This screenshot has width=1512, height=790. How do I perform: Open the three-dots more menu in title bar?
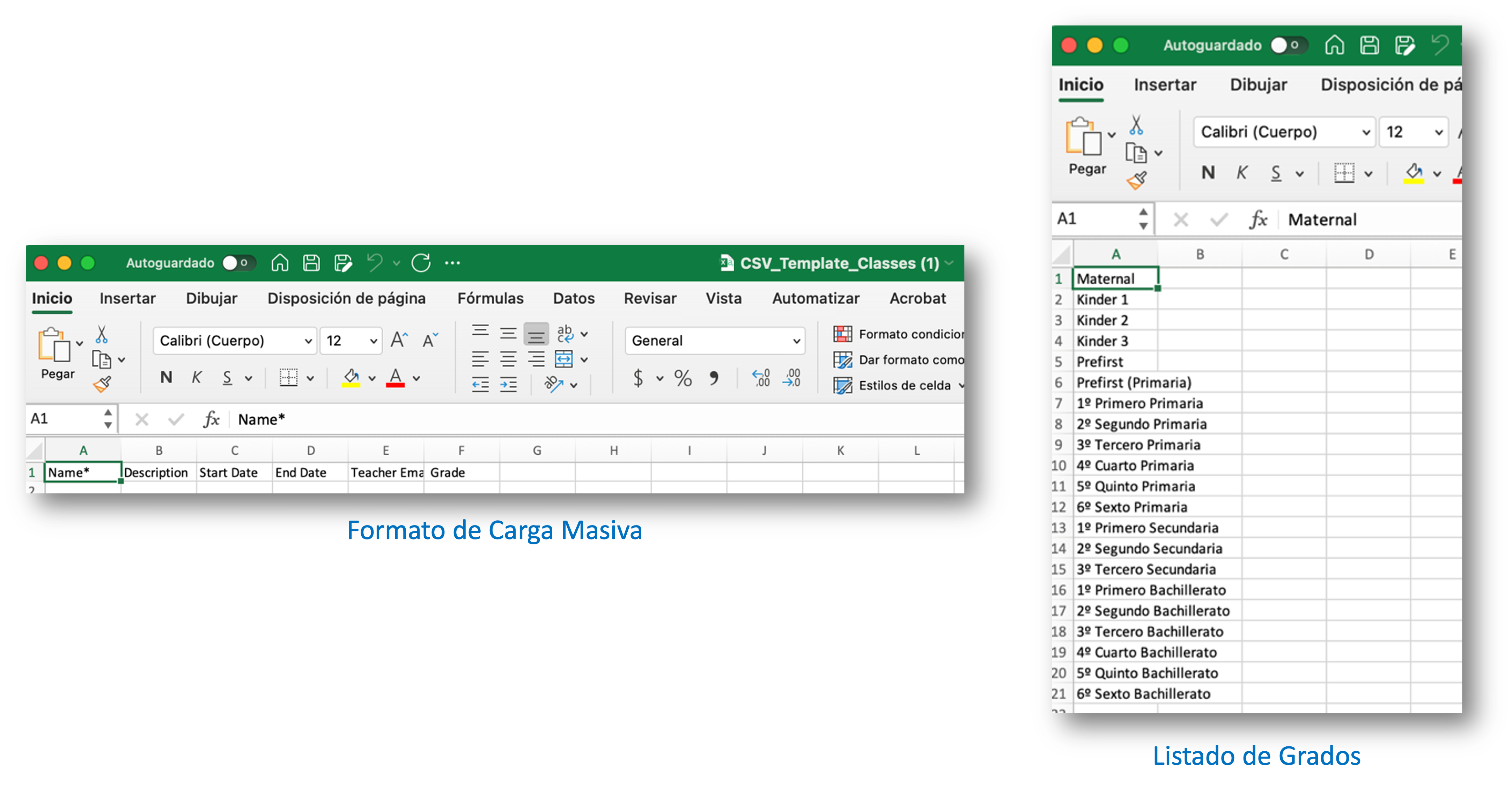coord(452,263)
